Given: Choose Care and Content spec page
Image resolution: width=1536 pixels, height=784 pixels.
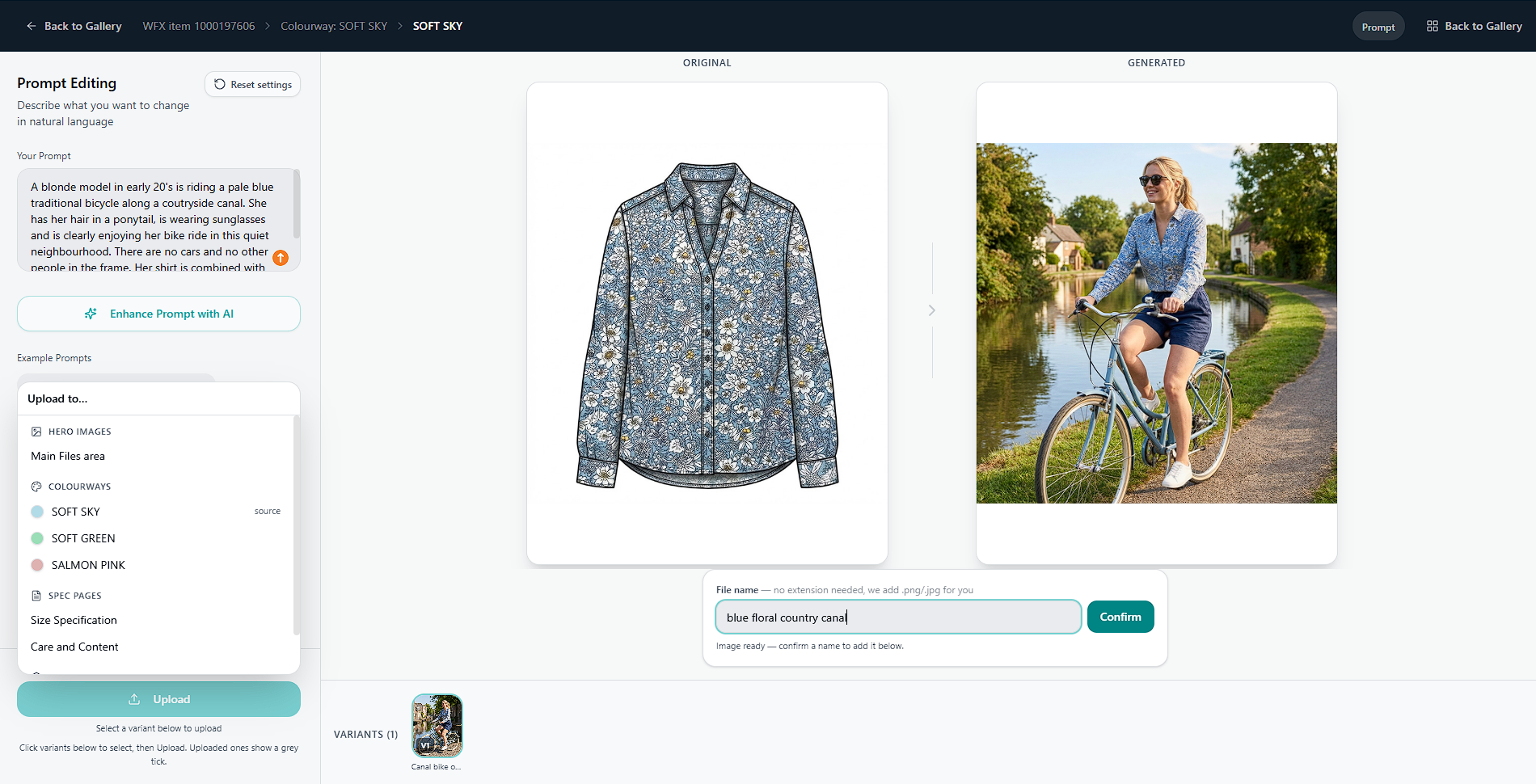Looking at the screenshot, I should click(x=155, y=647).
